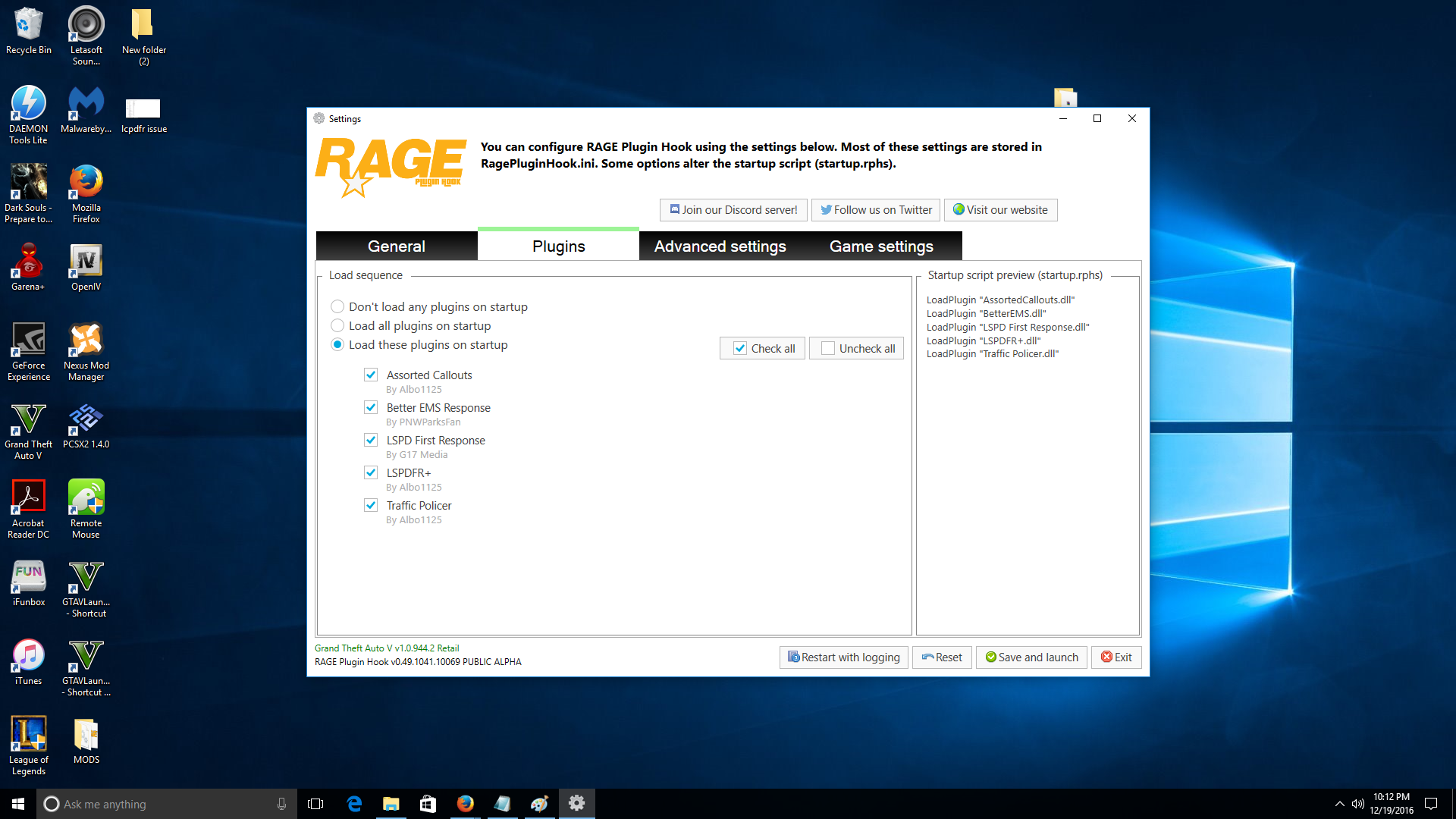Click Firefox icon in the taskbar
The height and width of the screenshot is (819, 1456).
tap(465, 804)
